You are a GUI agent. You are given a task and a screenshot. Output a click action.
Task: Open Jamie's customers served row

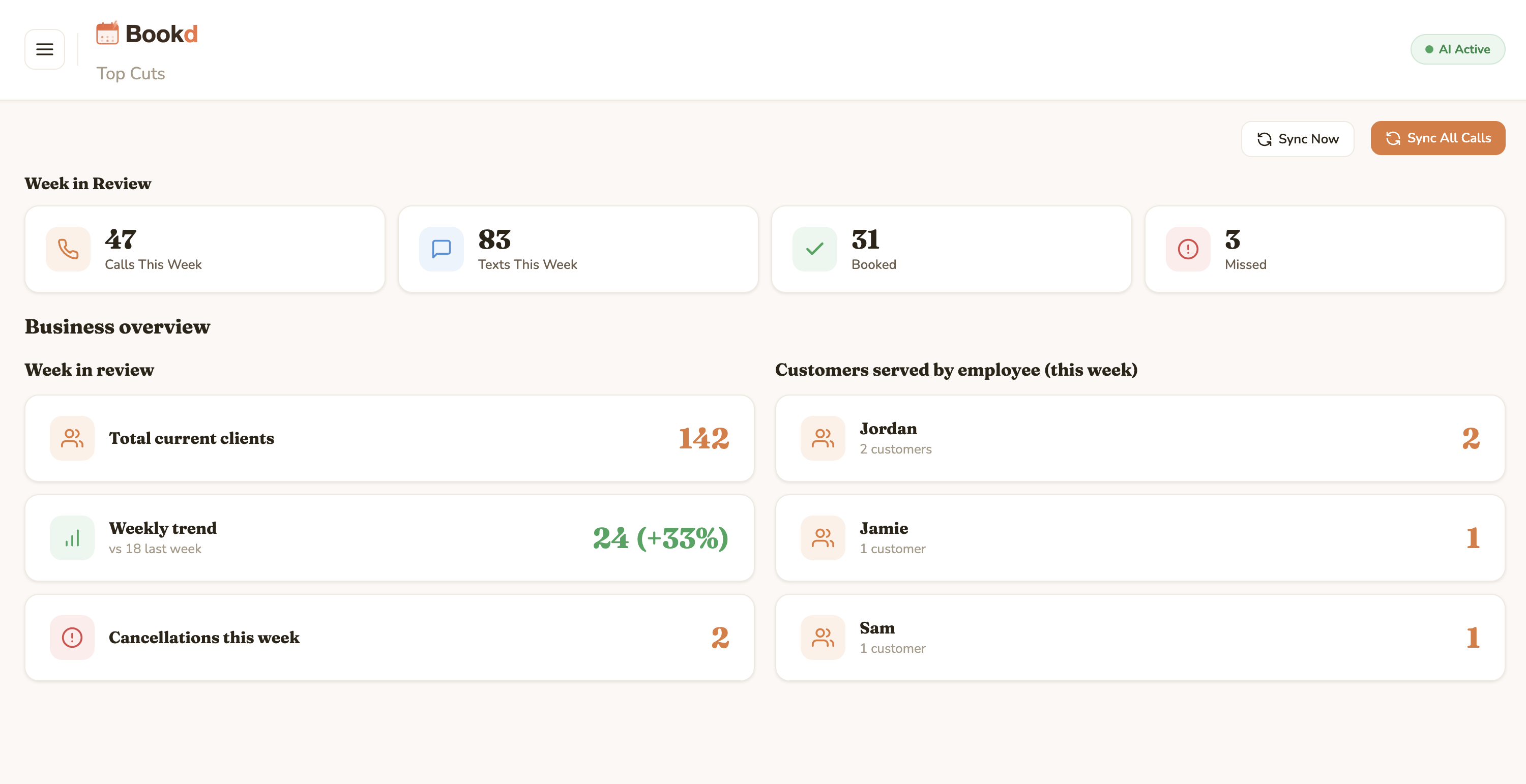pos(1140,538)
